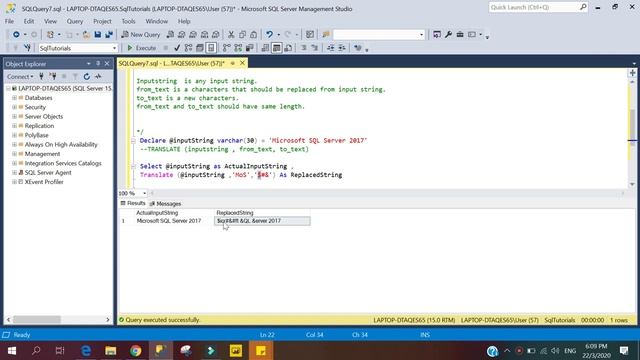Select the XEvent Profiler tree item

coord(44,182)
